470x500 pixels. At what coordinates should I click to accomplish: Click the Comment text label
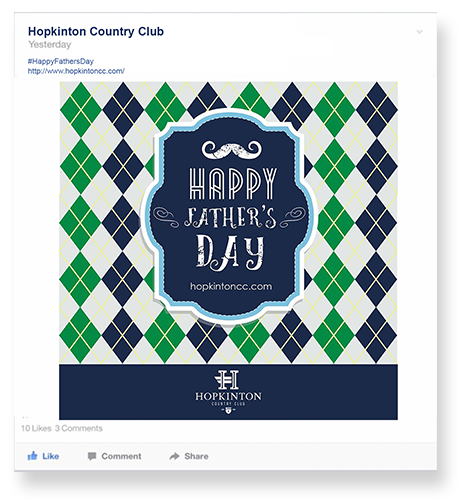[121, 456]
